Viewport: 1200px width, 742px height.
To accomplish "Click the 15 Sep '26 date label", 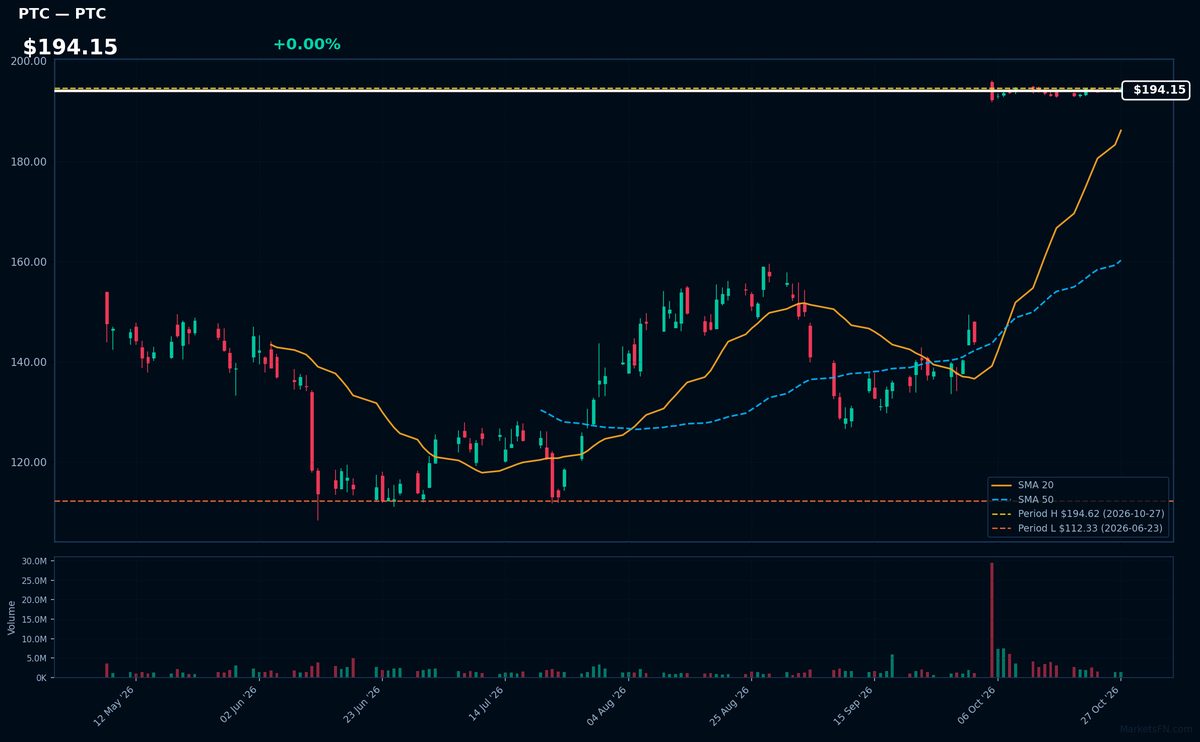I will [x=852, y=706].
